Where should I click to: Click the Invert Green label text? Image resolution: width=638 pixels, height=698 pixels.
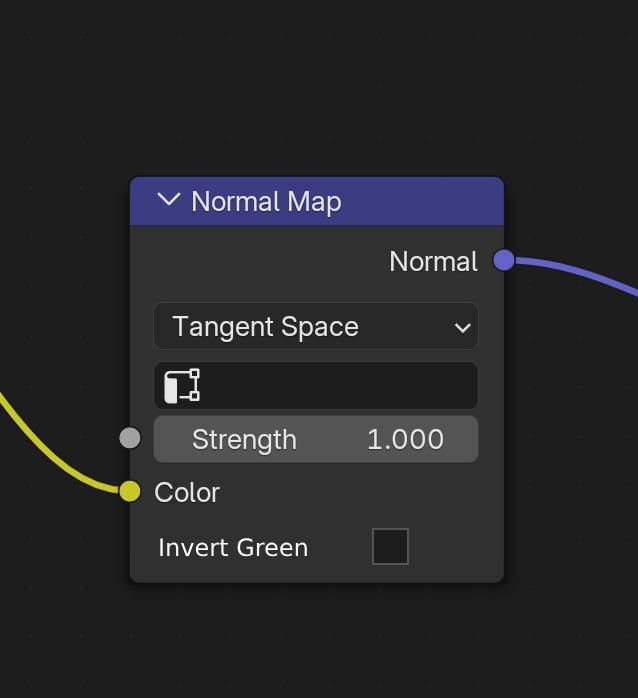click(233, 547)
